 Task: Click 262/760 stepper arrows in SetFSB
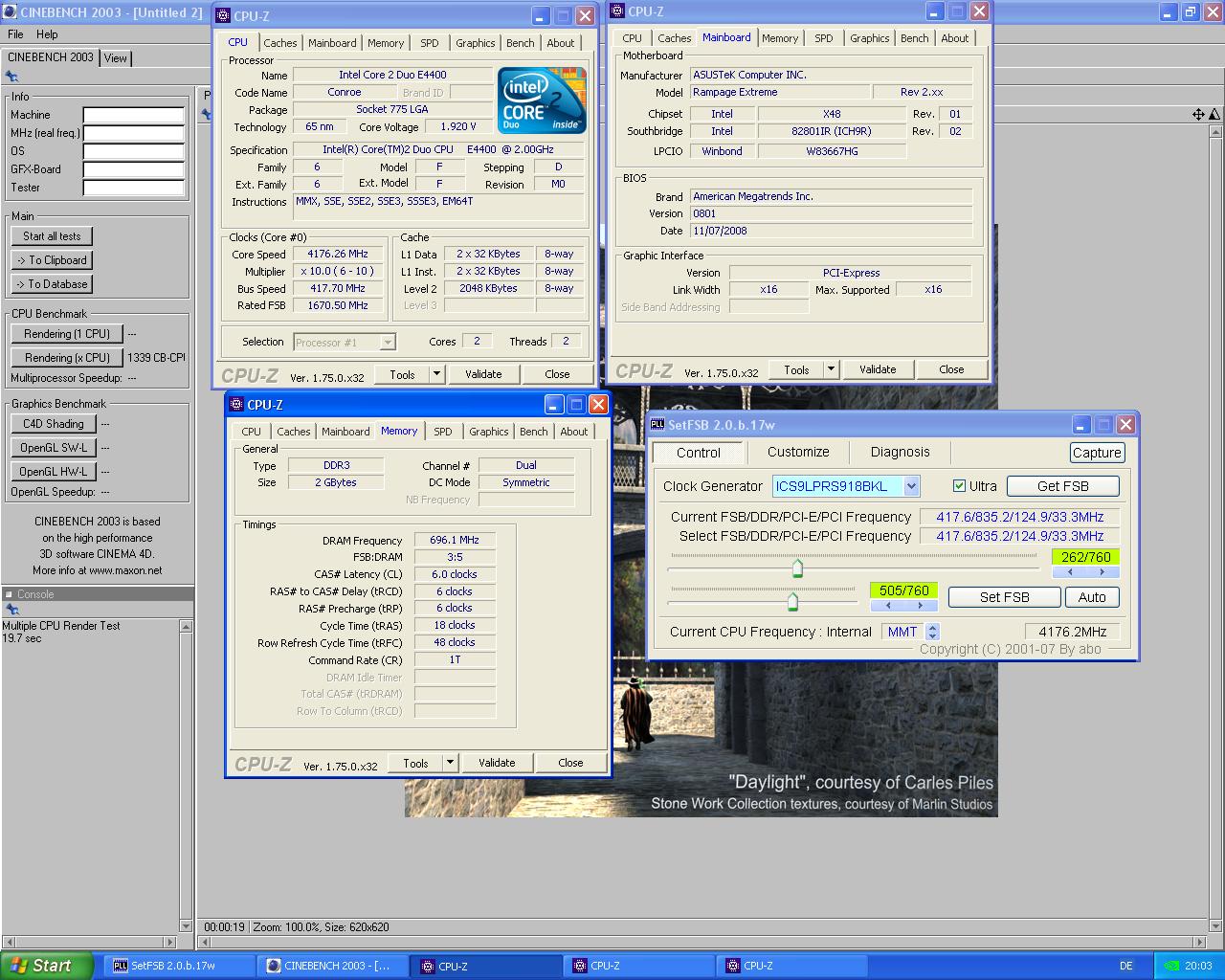(1085, 572)
